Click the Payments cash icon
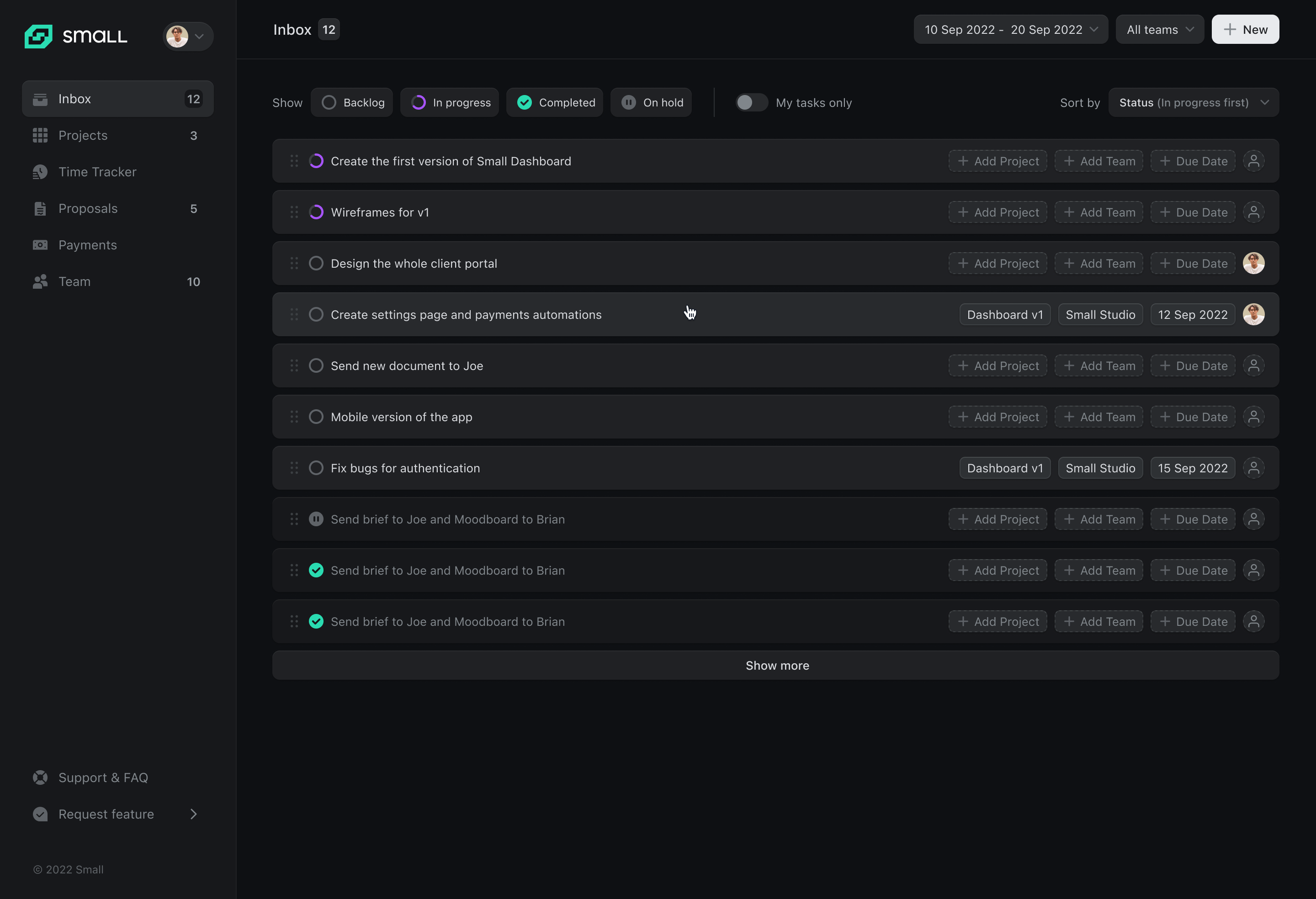1316x899 pixels. click(x=40, y=245)
